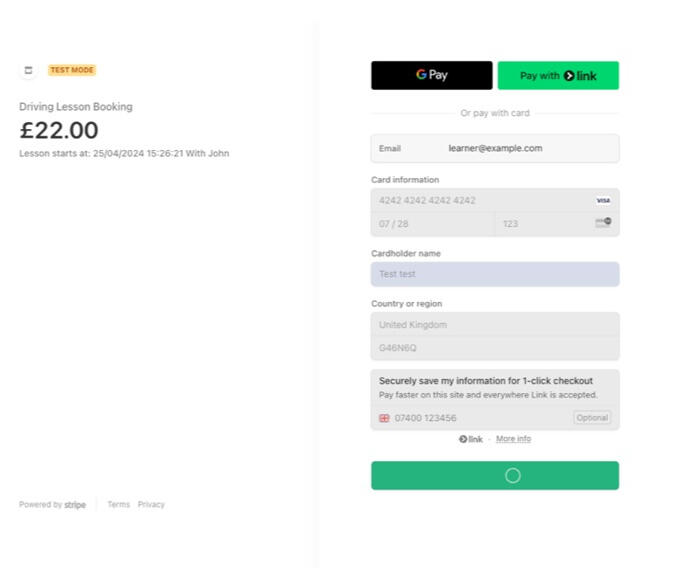Click the UK flag phone country icon

[x=384, y=418]
